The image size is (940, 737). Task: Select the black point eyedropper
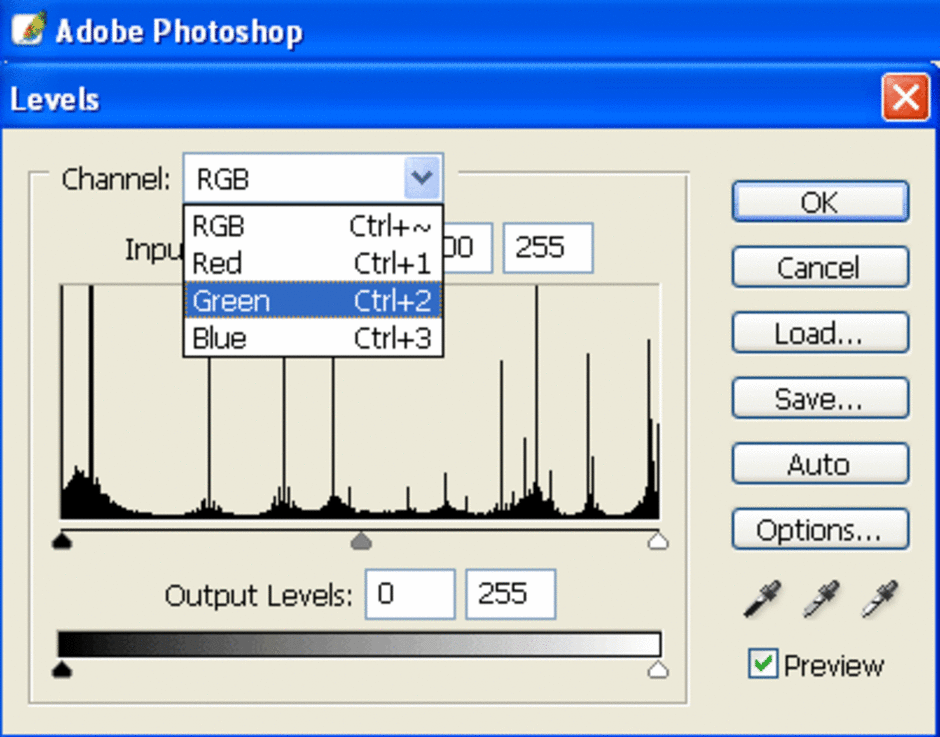pyautogui.click(x=762, y=598)
